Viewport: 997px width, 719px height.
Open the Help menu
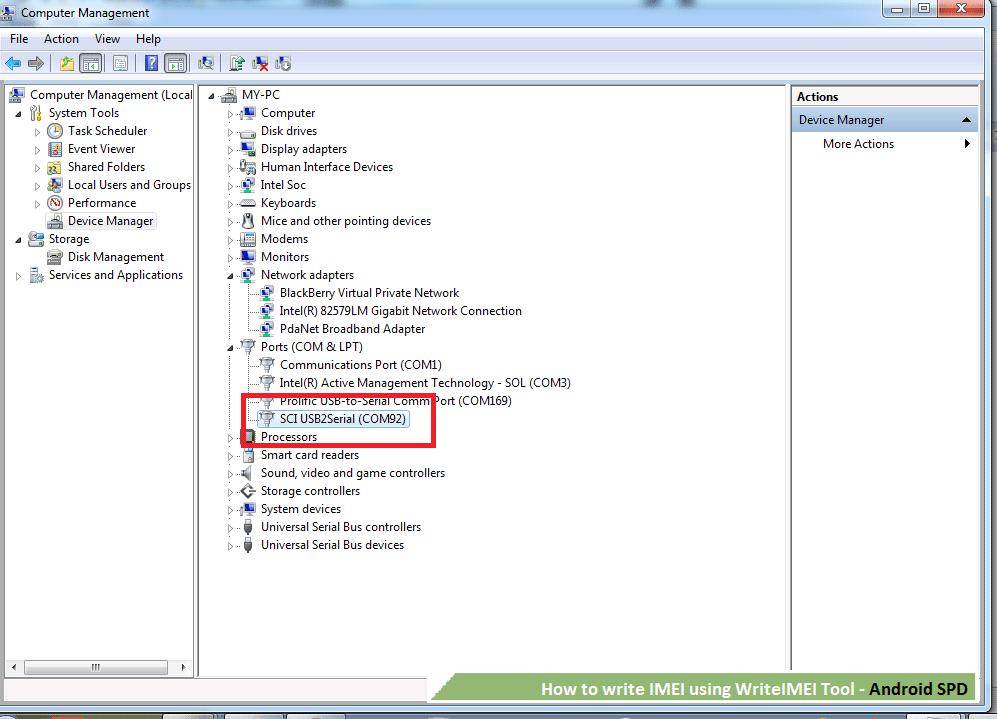tap(148, 39)
